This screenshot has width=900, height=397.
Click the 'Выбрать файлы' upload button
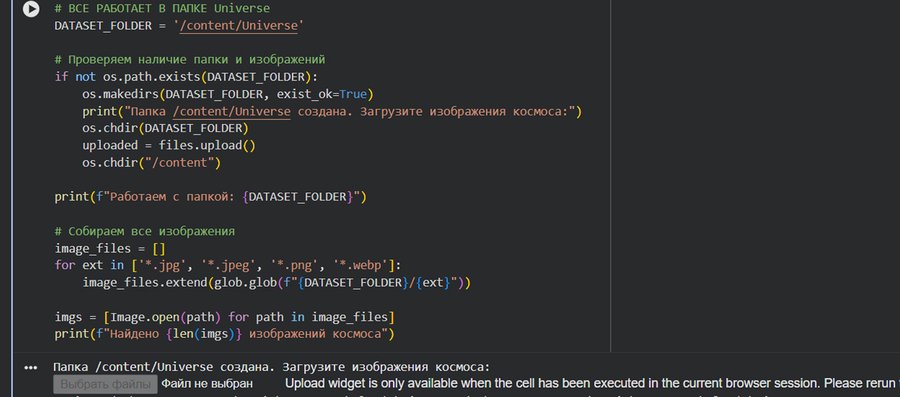click(x=106, y=384)
